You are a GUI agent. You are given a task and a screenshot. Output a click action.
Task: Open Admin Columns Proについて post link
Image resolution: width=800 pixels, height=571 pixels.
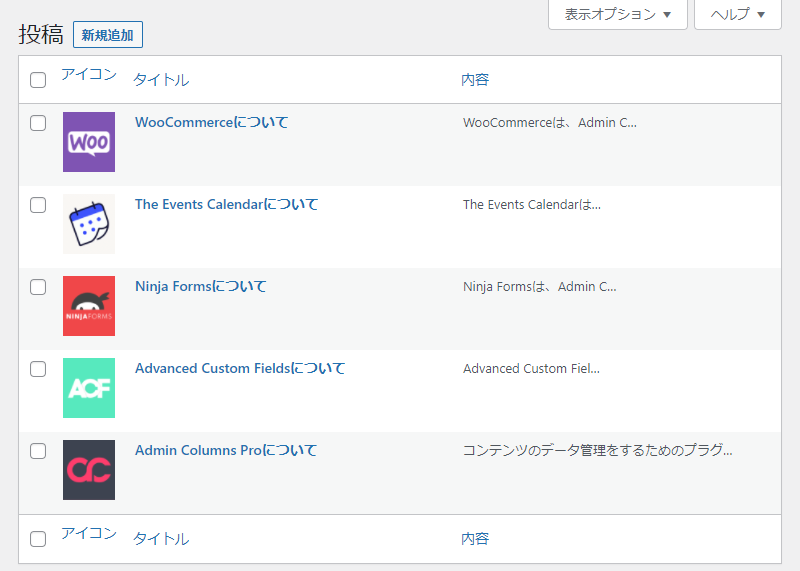click(226, 451)
